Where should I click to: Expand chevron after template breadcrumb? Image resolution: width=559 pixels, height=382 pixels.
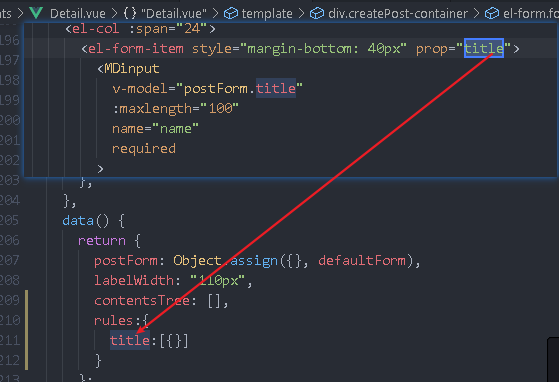pos(301,14)
